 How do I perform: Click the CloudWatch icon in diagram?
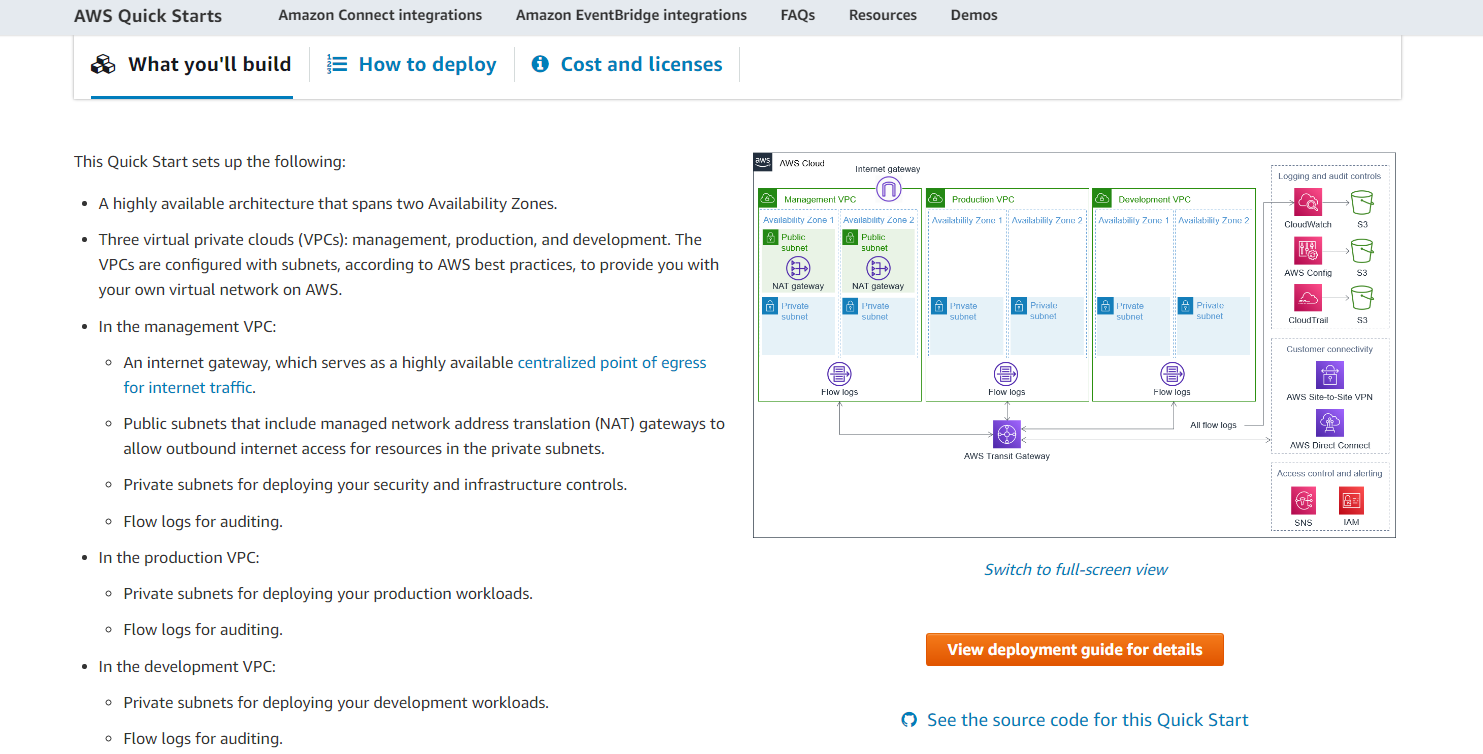click(1307, 204)
